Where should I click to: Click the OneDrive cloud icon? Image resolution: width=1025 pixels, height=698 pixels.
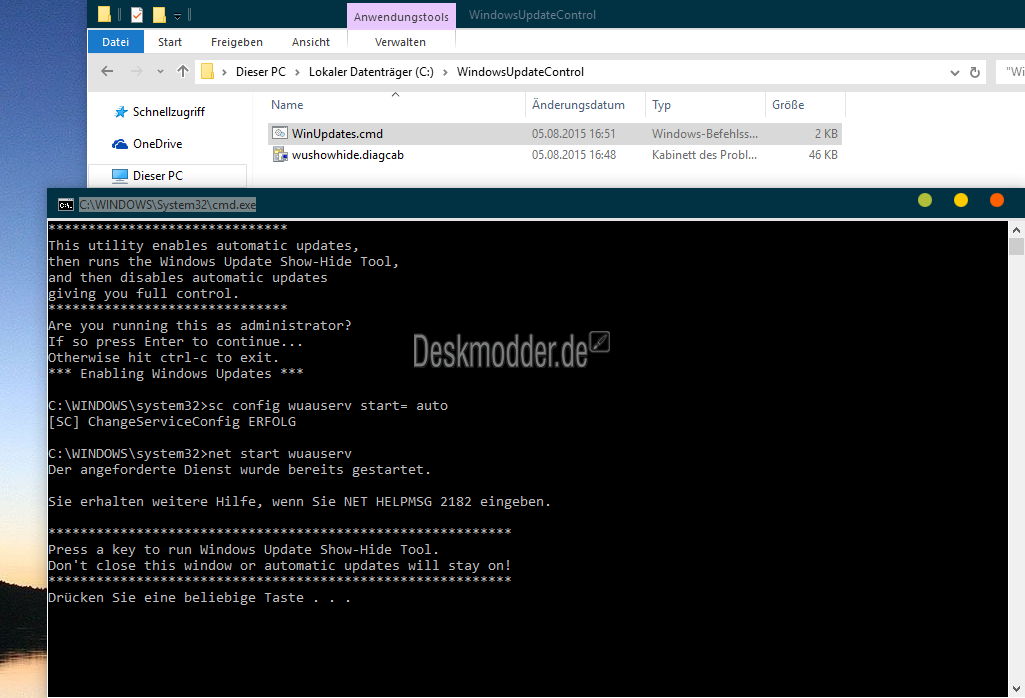click(120, 144)
